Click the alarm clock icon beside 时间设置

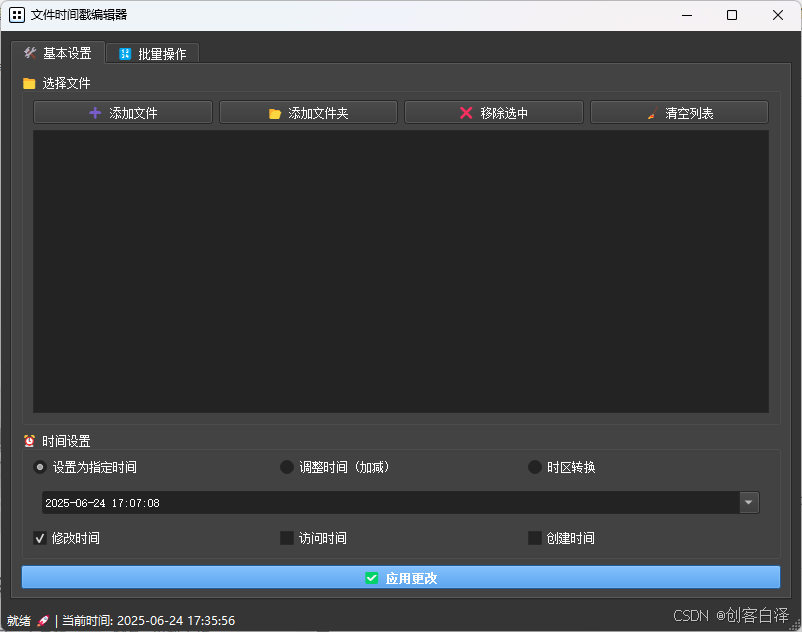coord(29,441)
